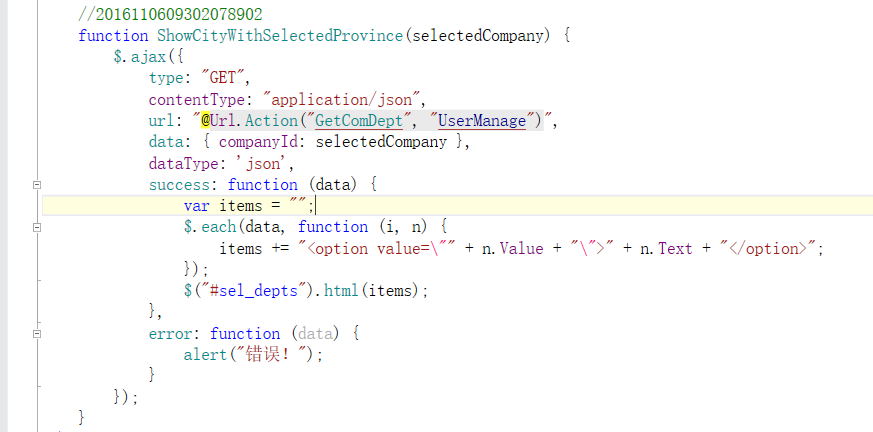Click the error property keyword
Viewport: 873px width, 432px height.
[171, 334]
